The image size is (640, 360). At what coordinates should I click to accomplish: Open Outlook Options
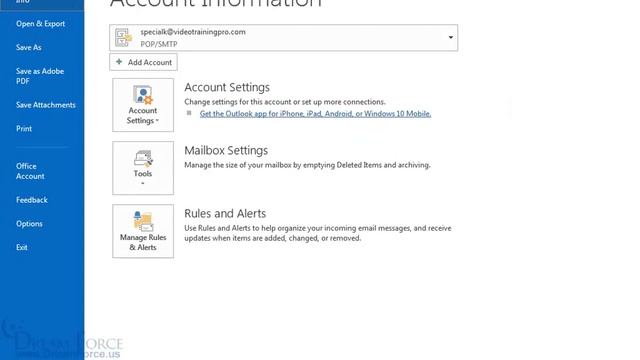(x=29, y=224)
